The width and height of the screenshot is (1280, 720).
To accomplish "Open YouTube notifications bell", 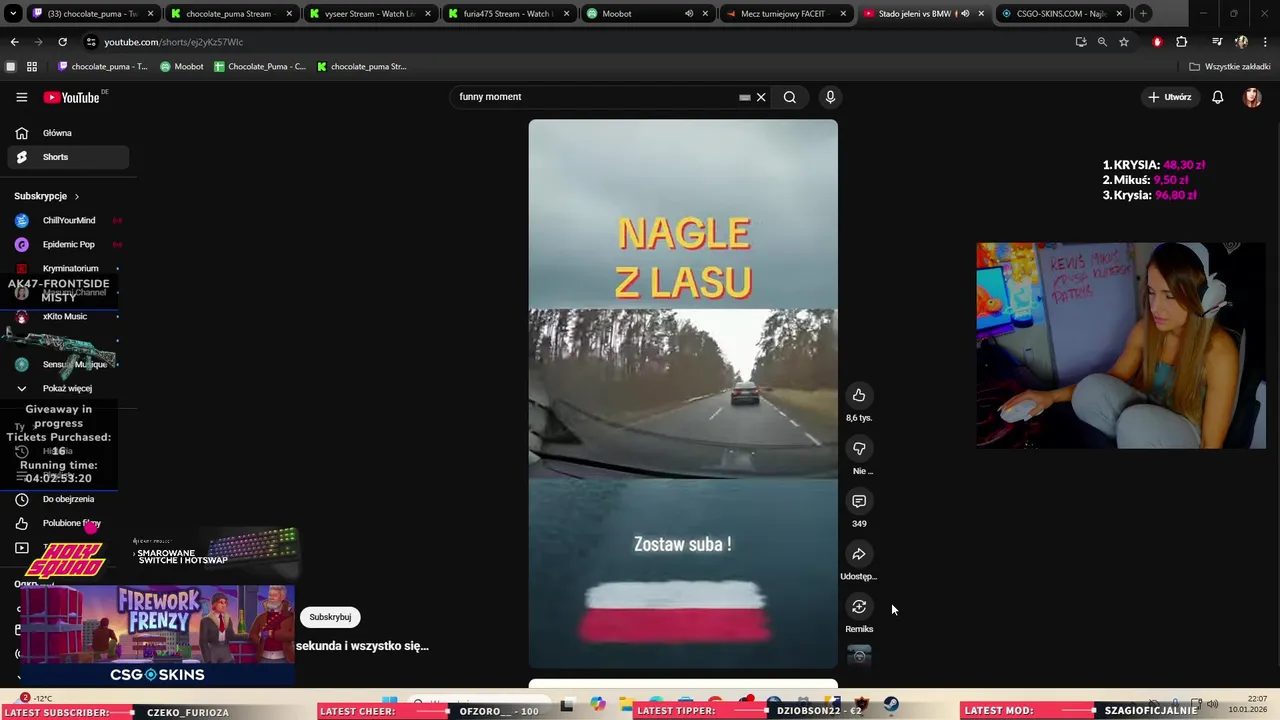I will click(1217, 97).
